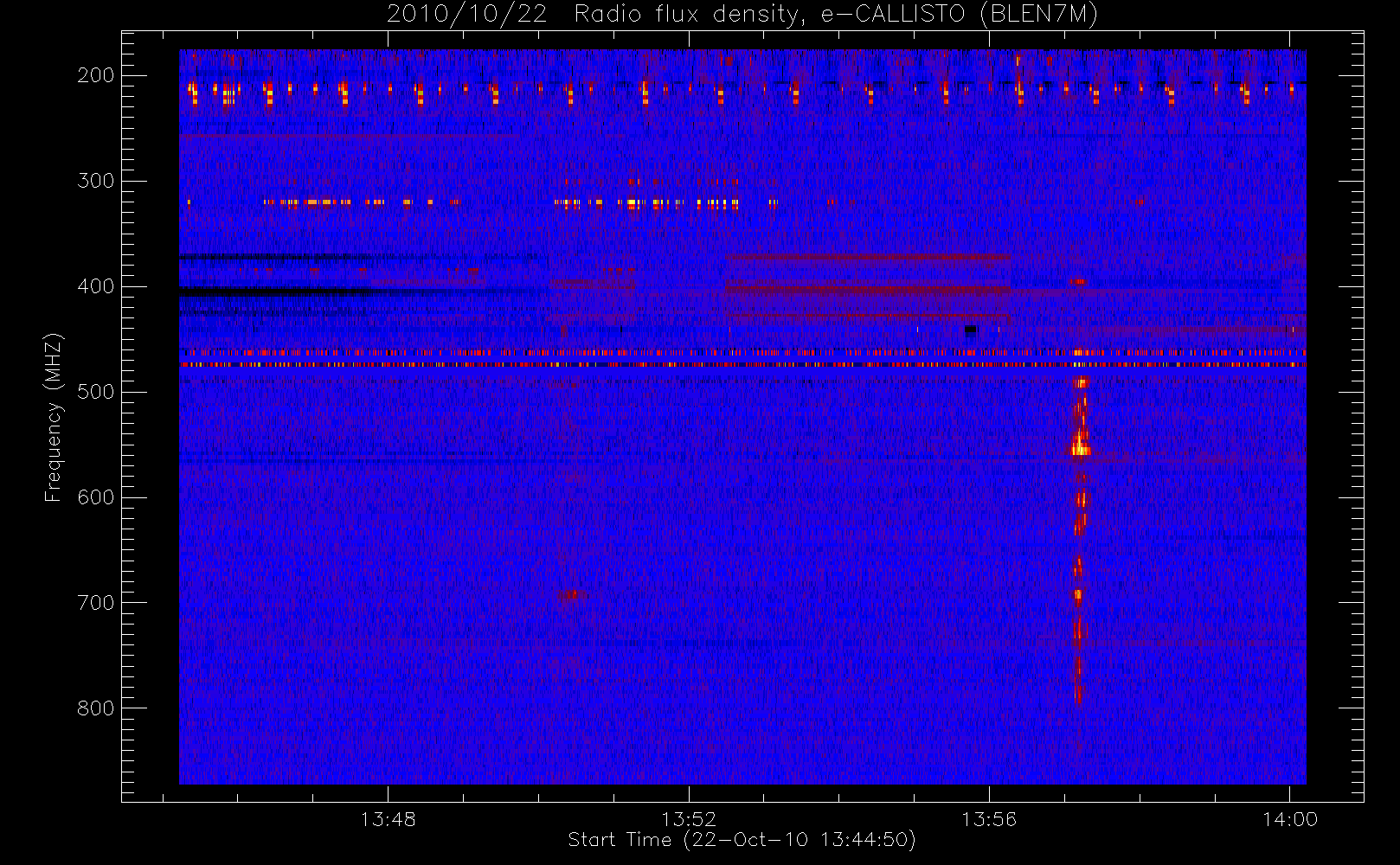Click the 13:56 time tick label
Image resolution: width=1400 pixels, height=865 pixels.
(x=989, y=819)
